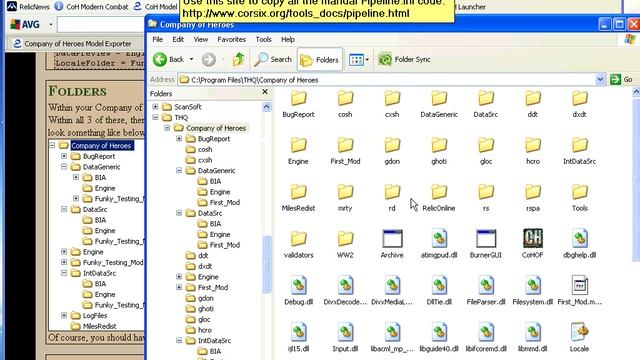Open the Back button history dropdown arrow

191,60
